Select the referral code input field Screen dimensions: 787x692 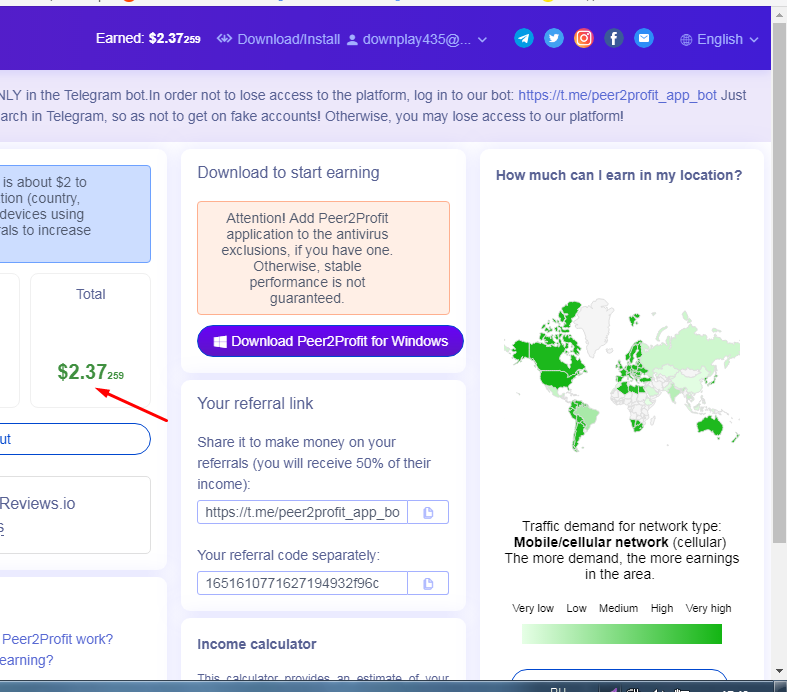click(x=302, y=584)
